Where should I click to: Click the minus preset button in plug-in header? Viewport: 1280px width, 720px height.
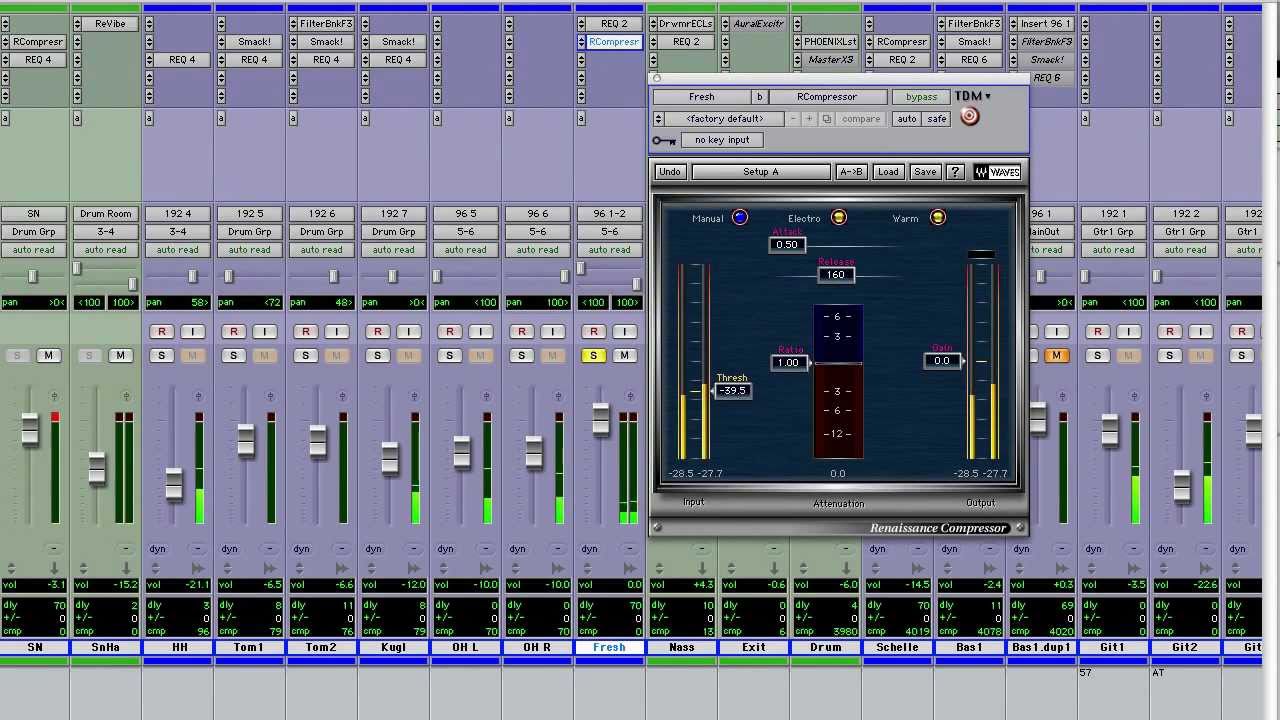pyautogui.click(x=793, y=119)
